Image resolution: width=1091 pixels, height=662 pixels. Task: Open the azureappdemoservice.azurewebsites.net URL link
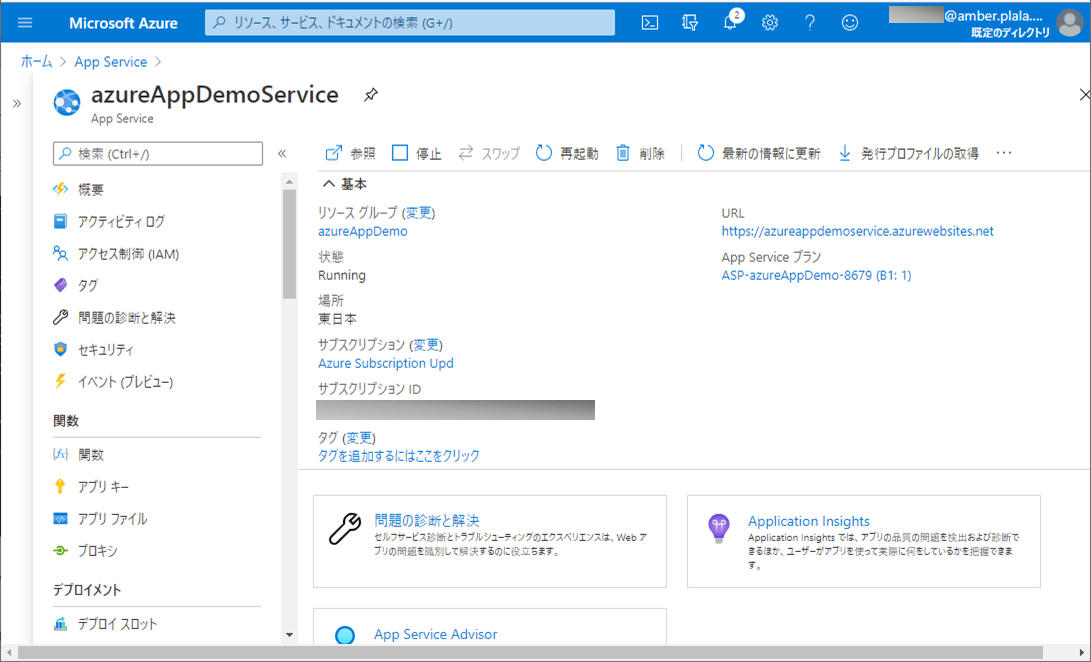click(857, 231)
